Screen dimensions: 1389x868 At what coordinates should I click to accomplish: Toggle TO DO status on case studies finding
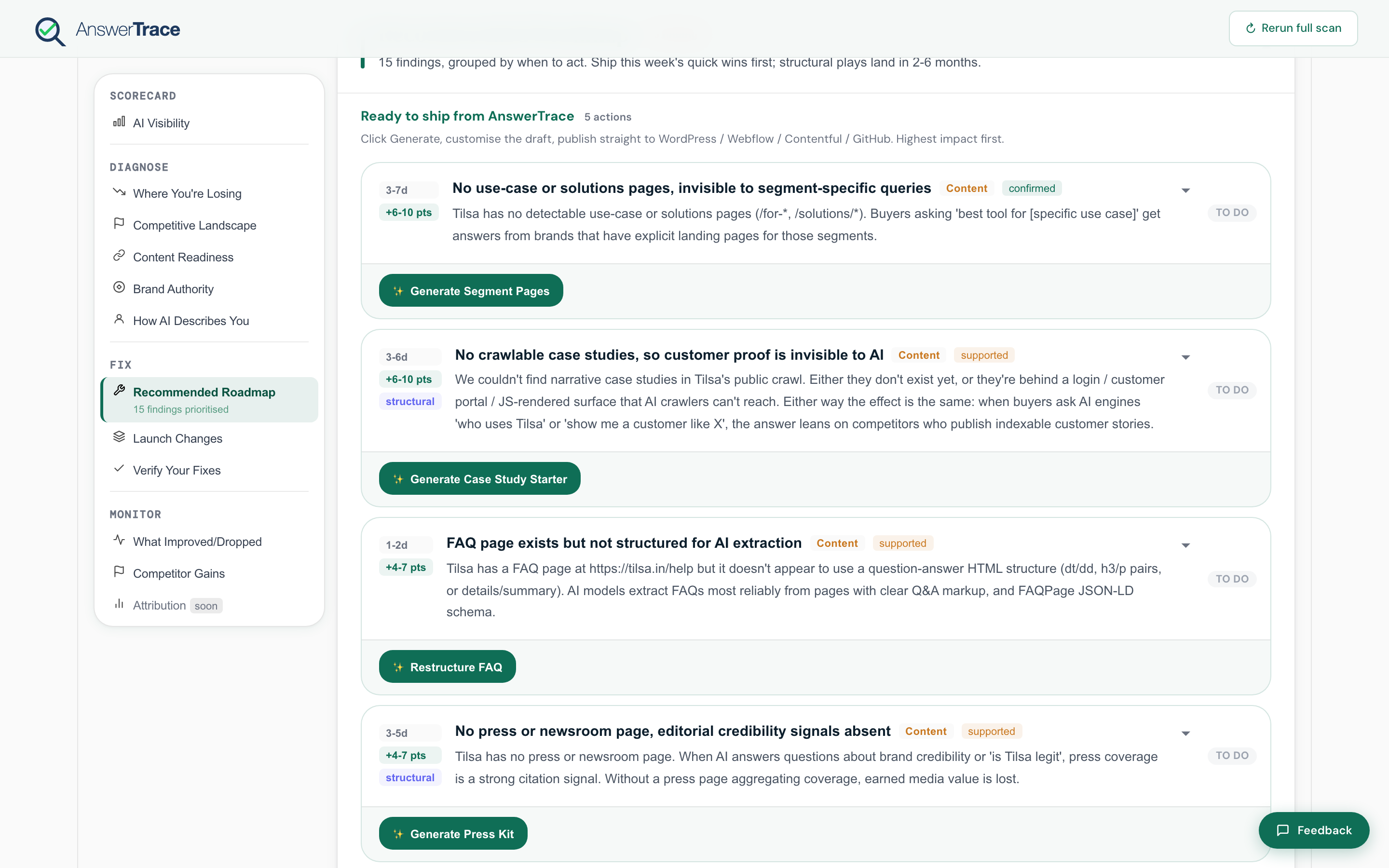1232,390
